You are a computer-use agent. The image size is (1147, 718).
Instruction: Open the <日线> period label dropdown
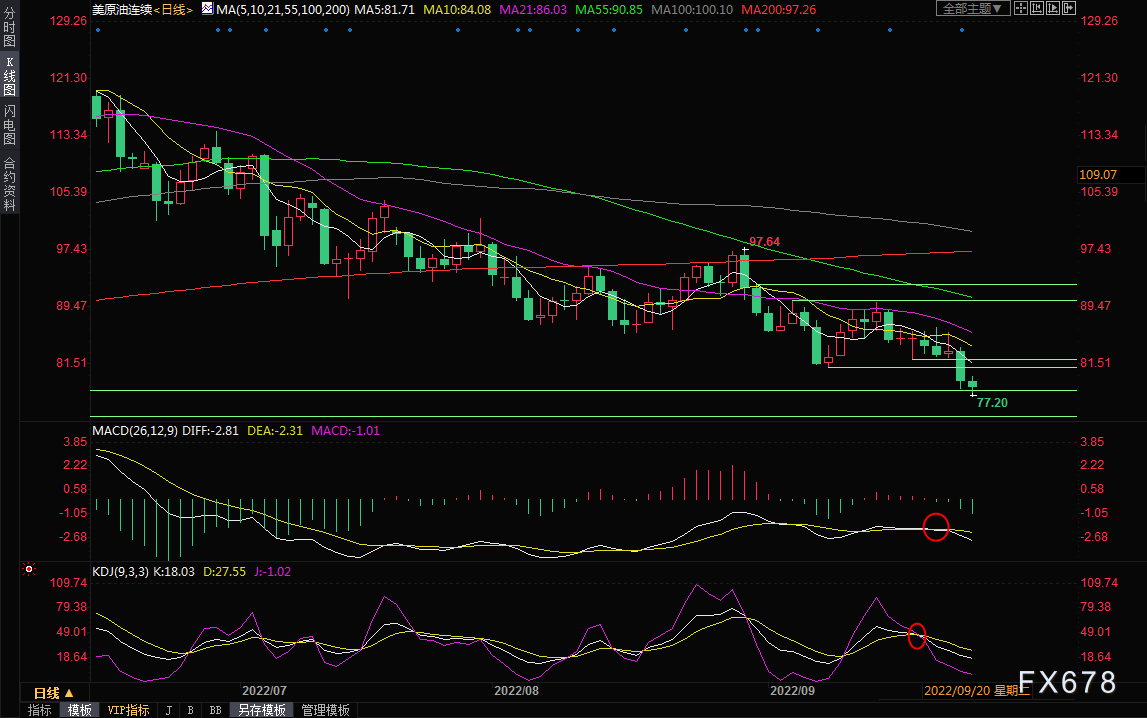pyautogui.click(x=173, y=10)
